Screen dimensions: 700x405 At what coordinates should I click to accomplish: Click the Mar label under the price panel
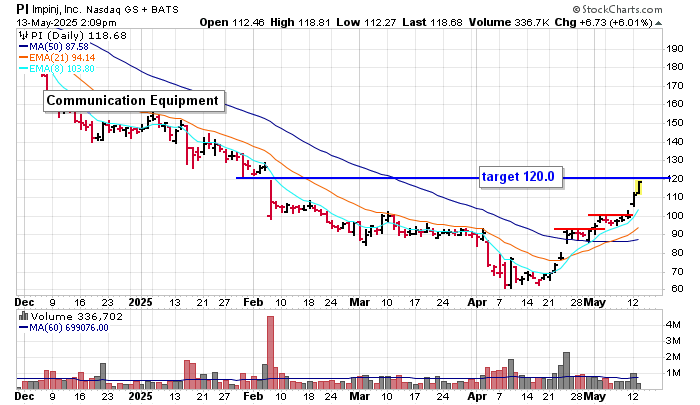[359, 302]
